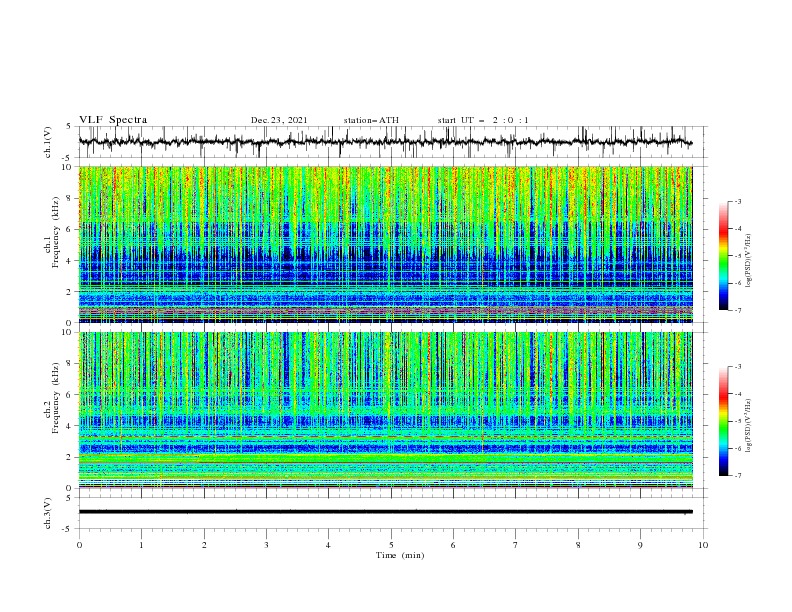Viewport: 792px width, 612px height.
Task: Click the log(PSD) label of the ch.1 color bar
Action: click(748, 261)
